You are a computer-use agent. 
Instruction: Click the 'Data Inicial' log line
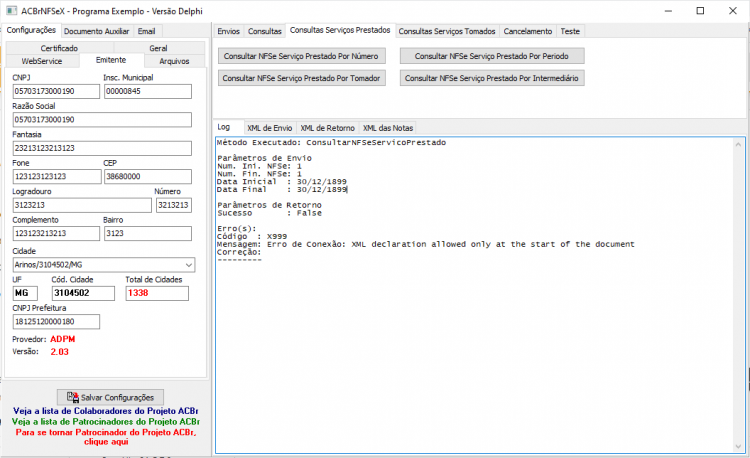[282, 182]
